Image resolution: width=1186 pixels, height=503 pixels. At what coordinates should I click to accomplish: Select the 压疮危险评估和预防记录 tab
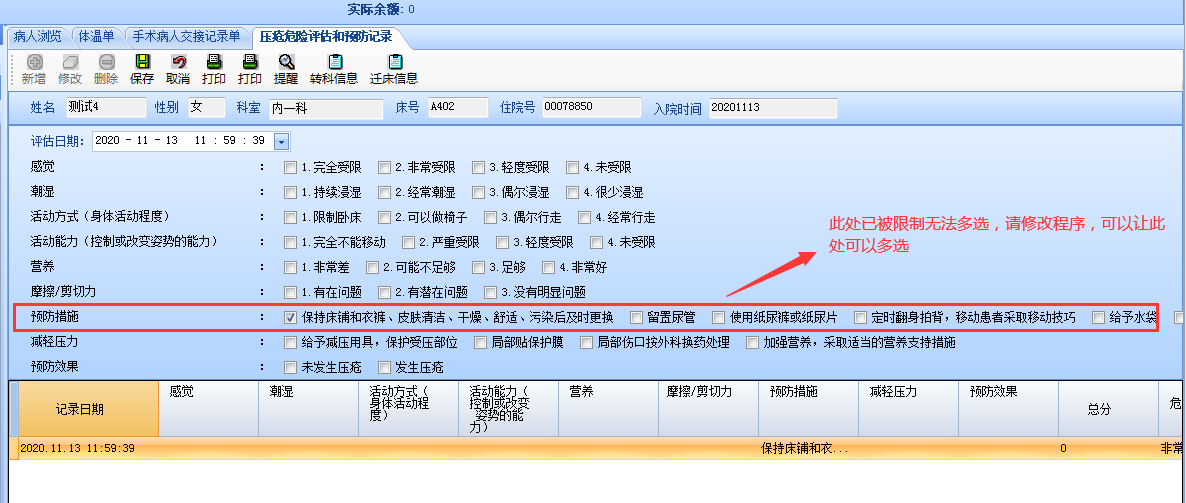[x=326, y=36]
